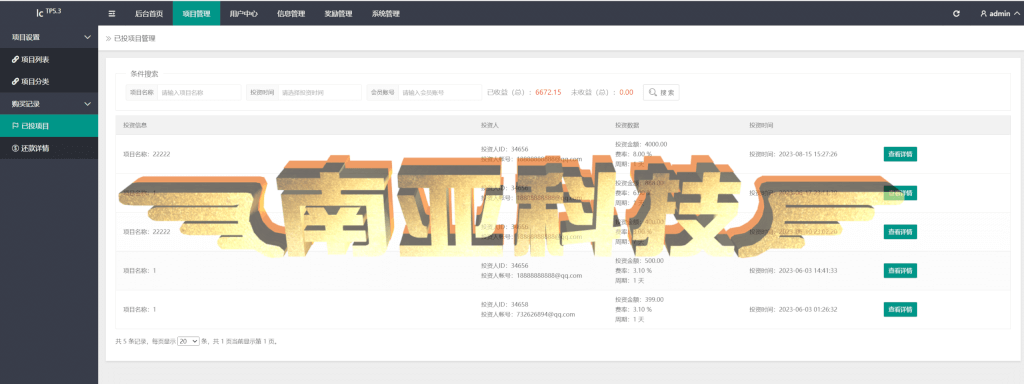This screenshot has width=1024, height=384.
Task: Click the 项目名称 search input field
Action: (199, 93)
